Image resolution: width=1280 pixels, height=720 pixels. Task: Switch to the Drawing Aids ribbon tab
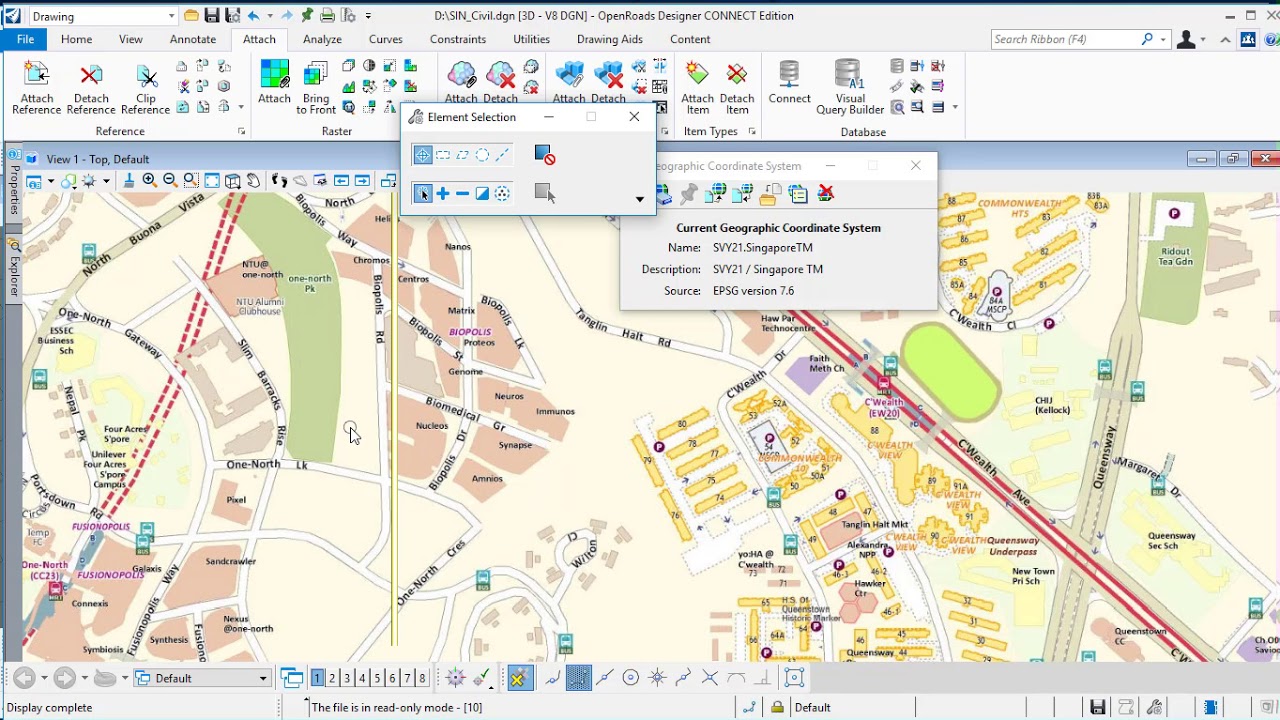pos(610,39)
